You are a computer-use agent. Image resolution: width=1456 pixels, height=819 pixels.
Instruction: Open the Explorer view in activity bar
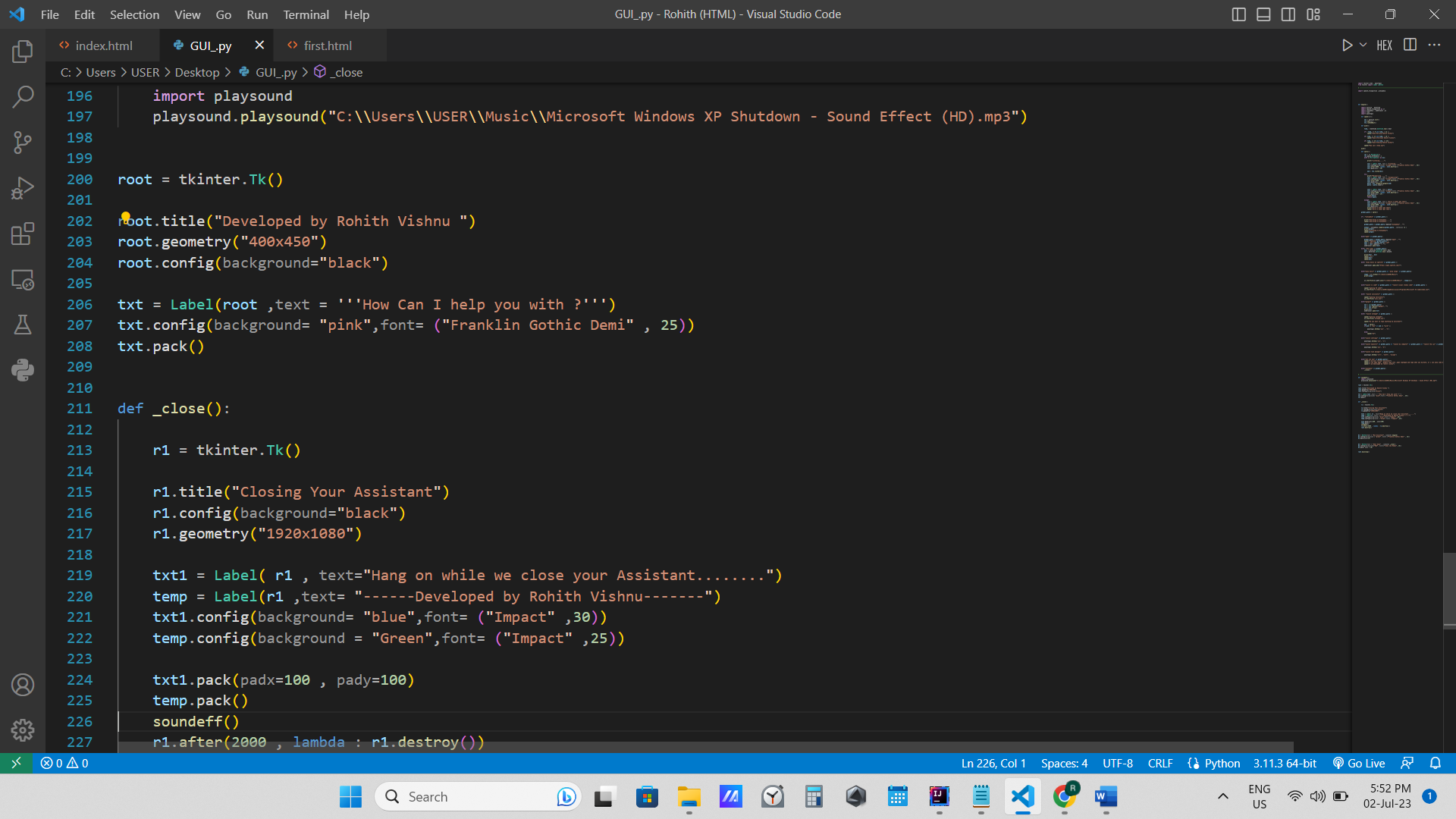click(x=23, y=52)
